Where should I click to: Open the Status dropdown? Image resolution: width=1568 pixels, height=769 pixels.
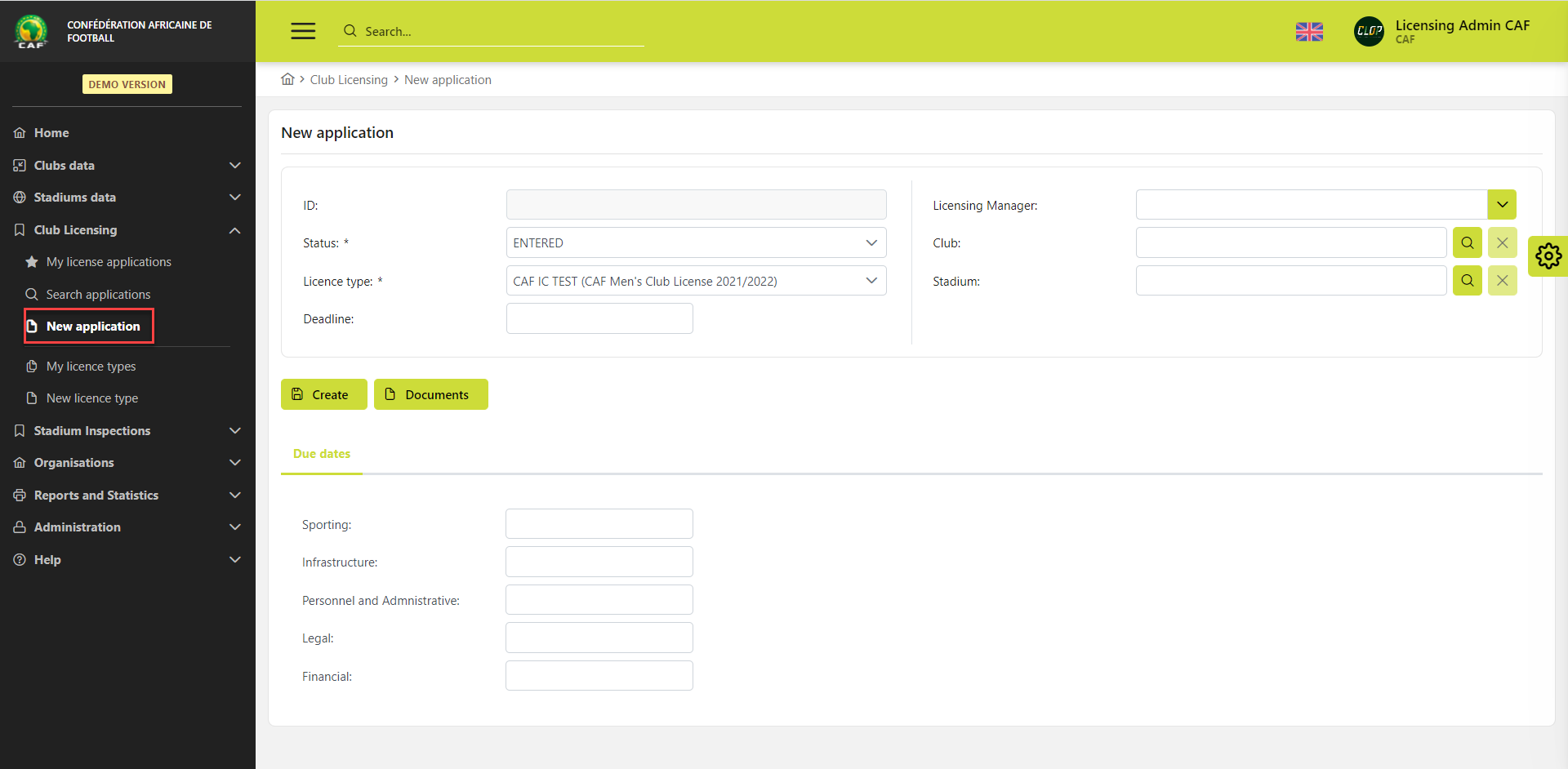point(696,243)
